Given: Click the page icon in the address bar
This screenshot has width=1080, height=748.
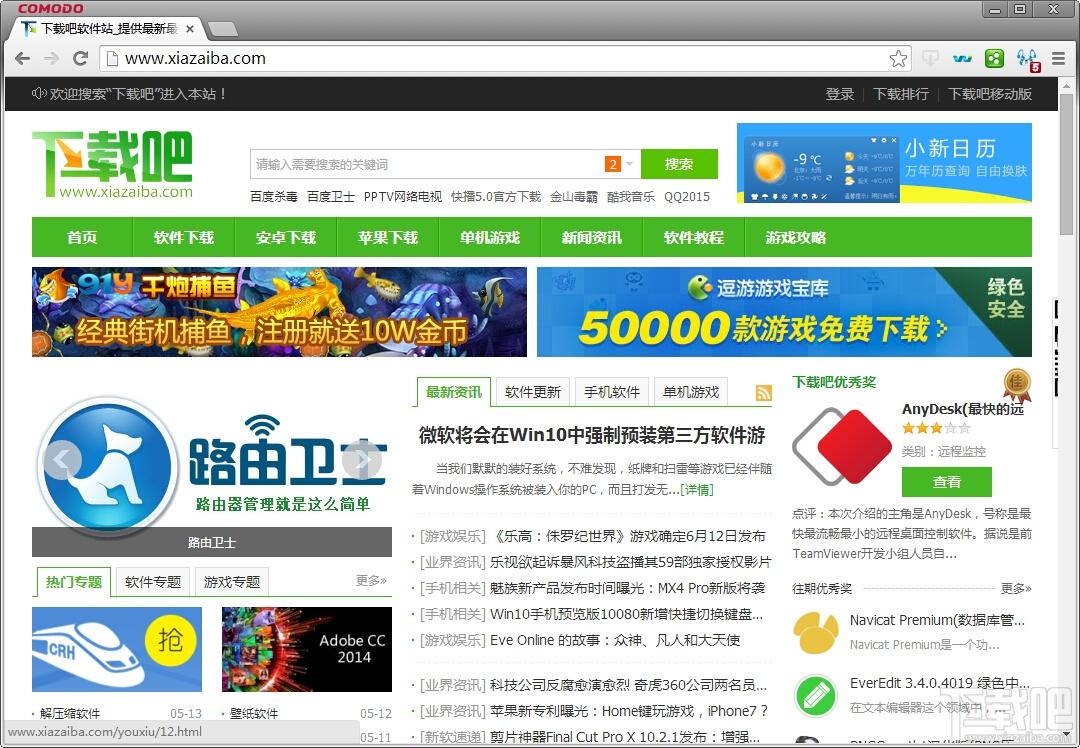Looking at the screenshot, I should coord(112,59).
